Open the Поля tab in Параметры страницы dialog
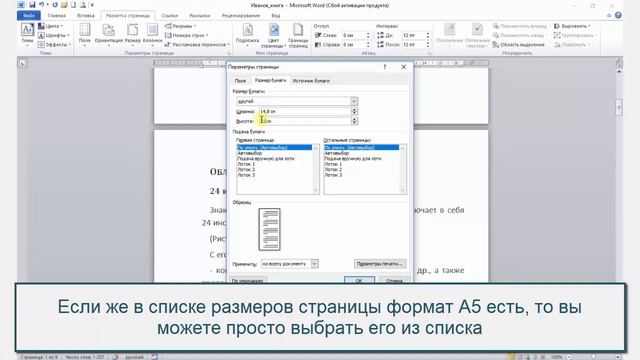Image resolution: width=640 pixels, height=360 pixels. click(240, 81)
